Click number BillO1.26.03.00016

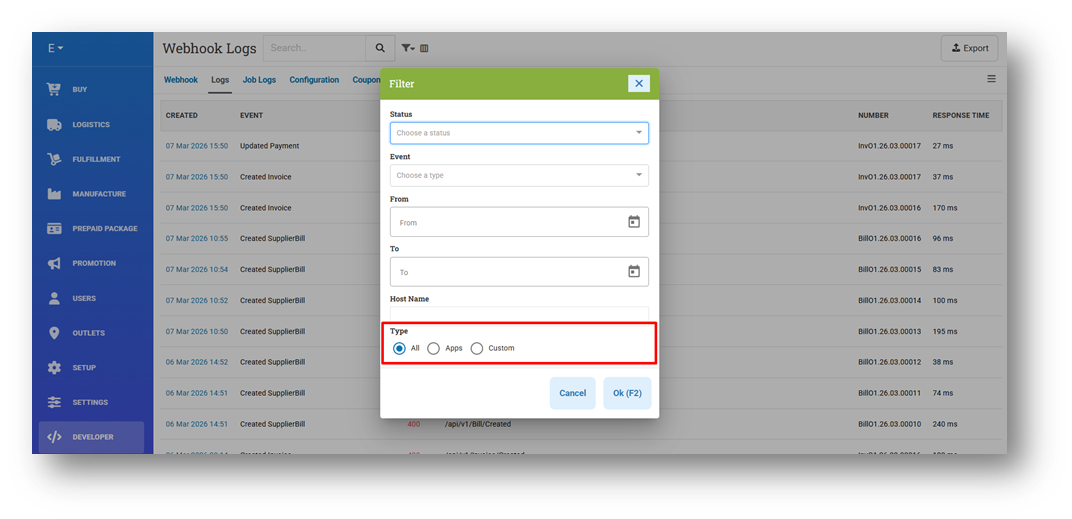tap(889, 239)
